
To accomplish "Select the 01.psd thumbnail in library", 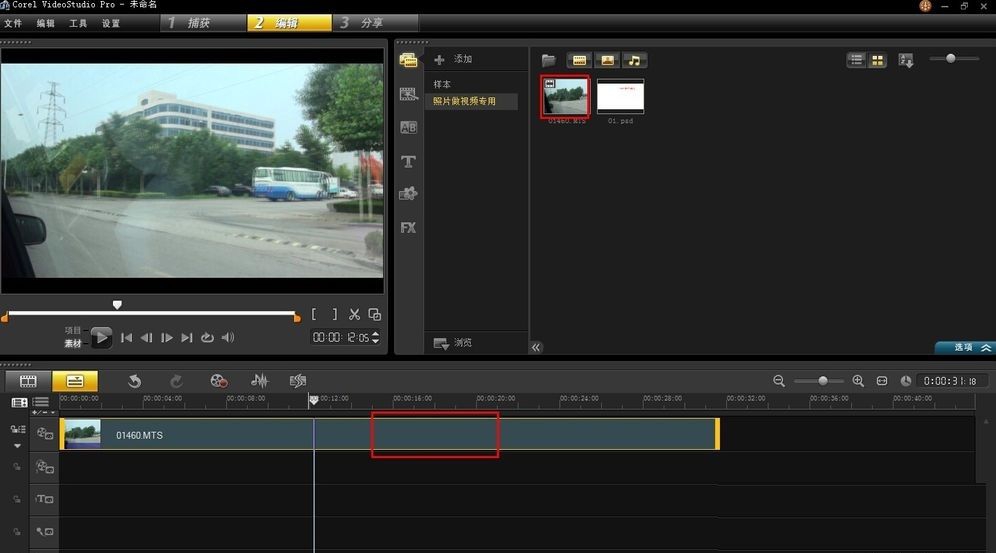I will [x=620, y=98].
